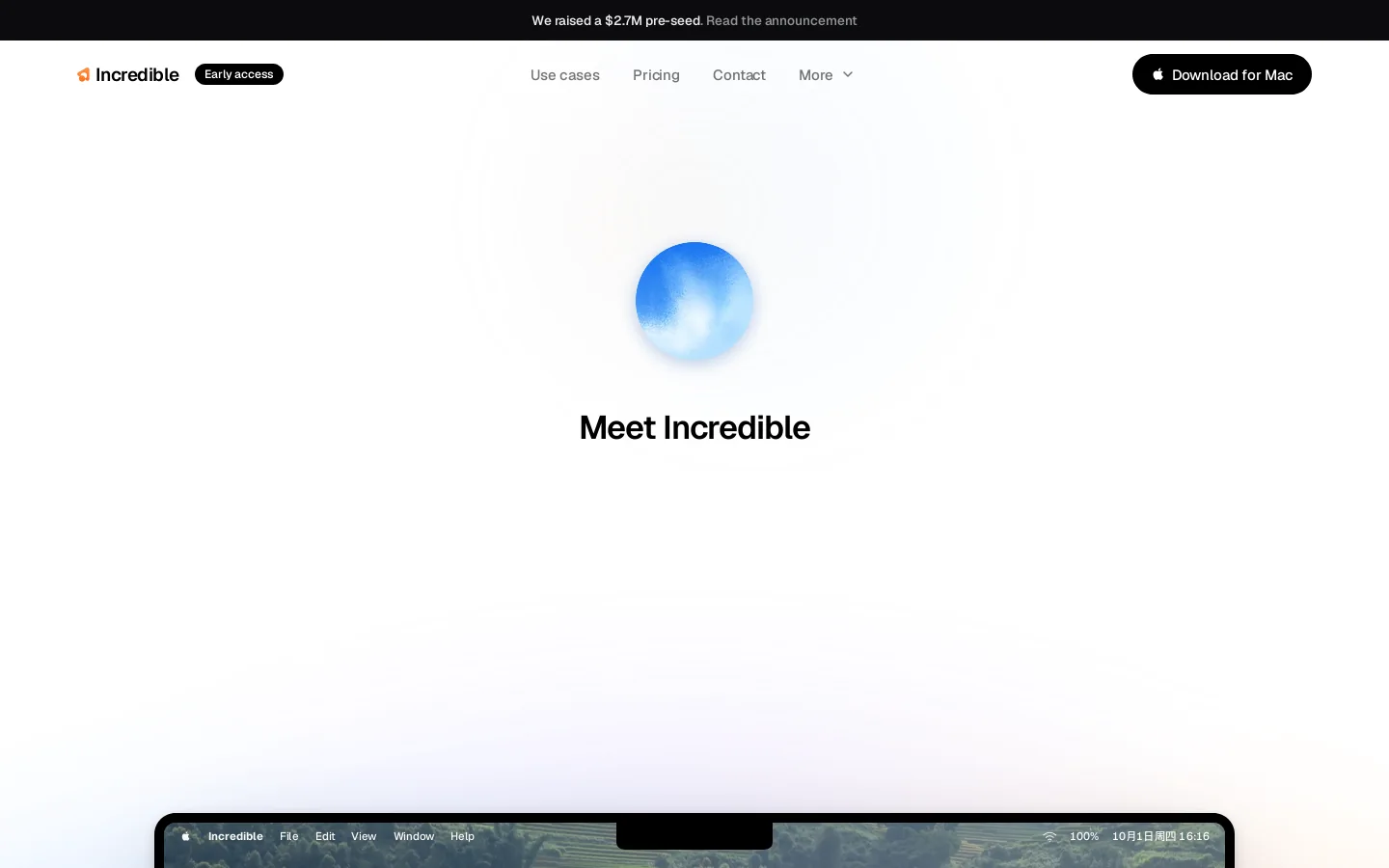
Task: Click the 100% battery indicator
Action: [1084, 836]
